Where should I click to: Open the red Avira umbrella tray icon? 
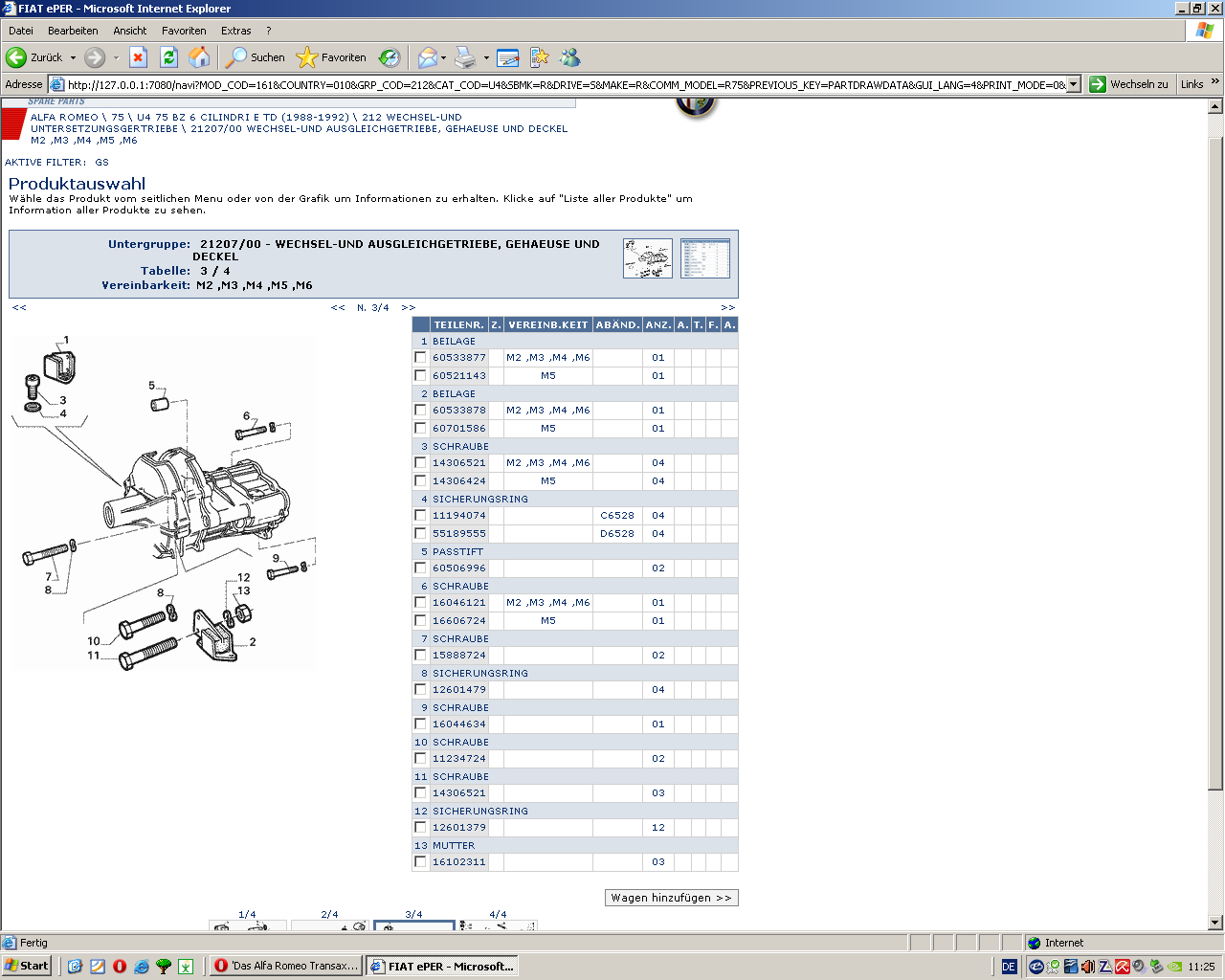pos(1123,967)
